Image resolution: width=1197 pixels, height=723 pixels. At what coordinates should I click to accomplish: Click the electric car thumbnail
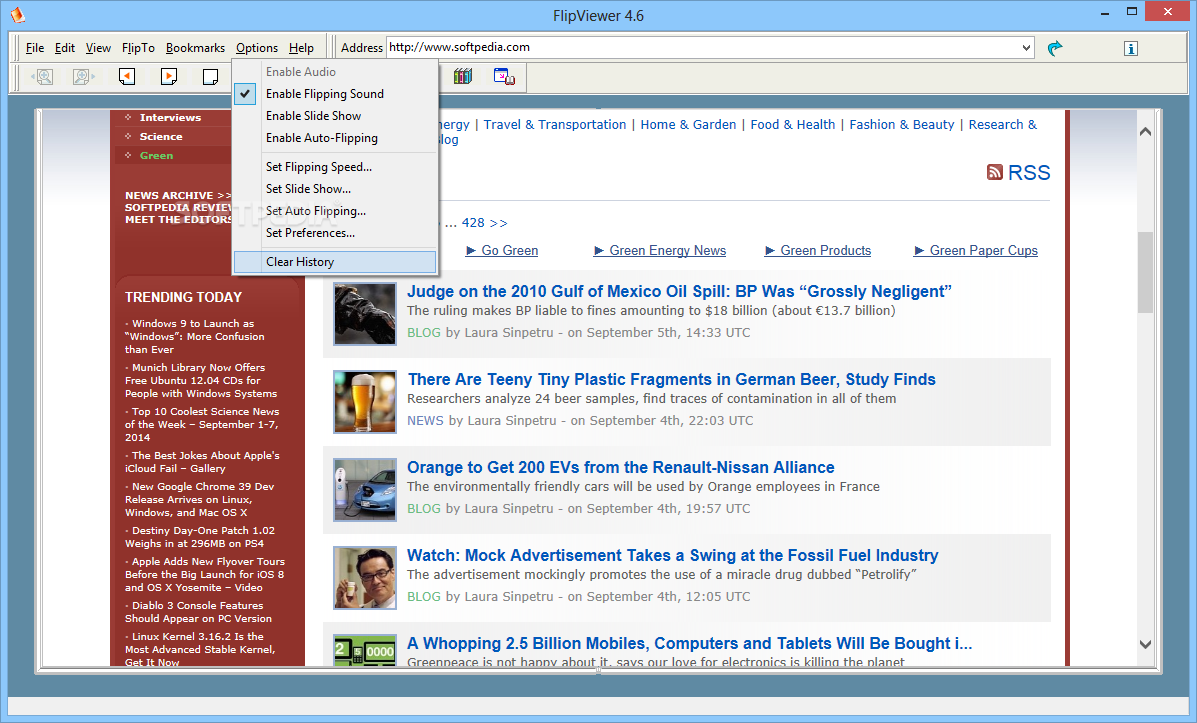365,489
